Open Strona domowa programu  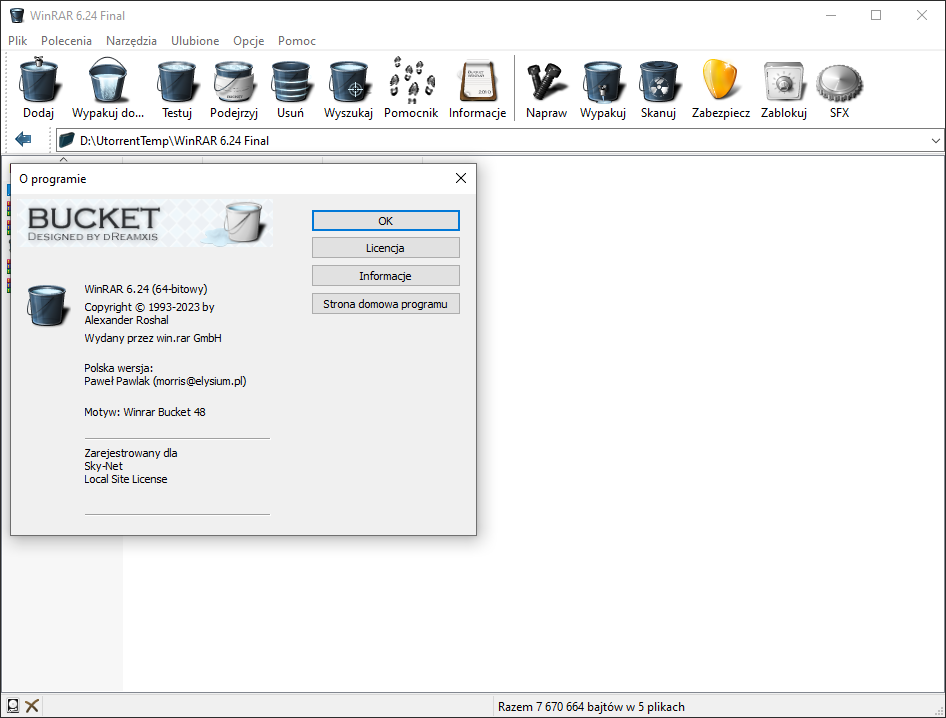point(386,303)
